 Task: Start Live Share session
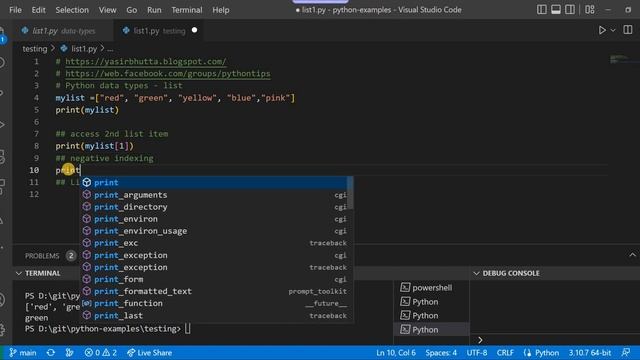[x=149, y=353]
